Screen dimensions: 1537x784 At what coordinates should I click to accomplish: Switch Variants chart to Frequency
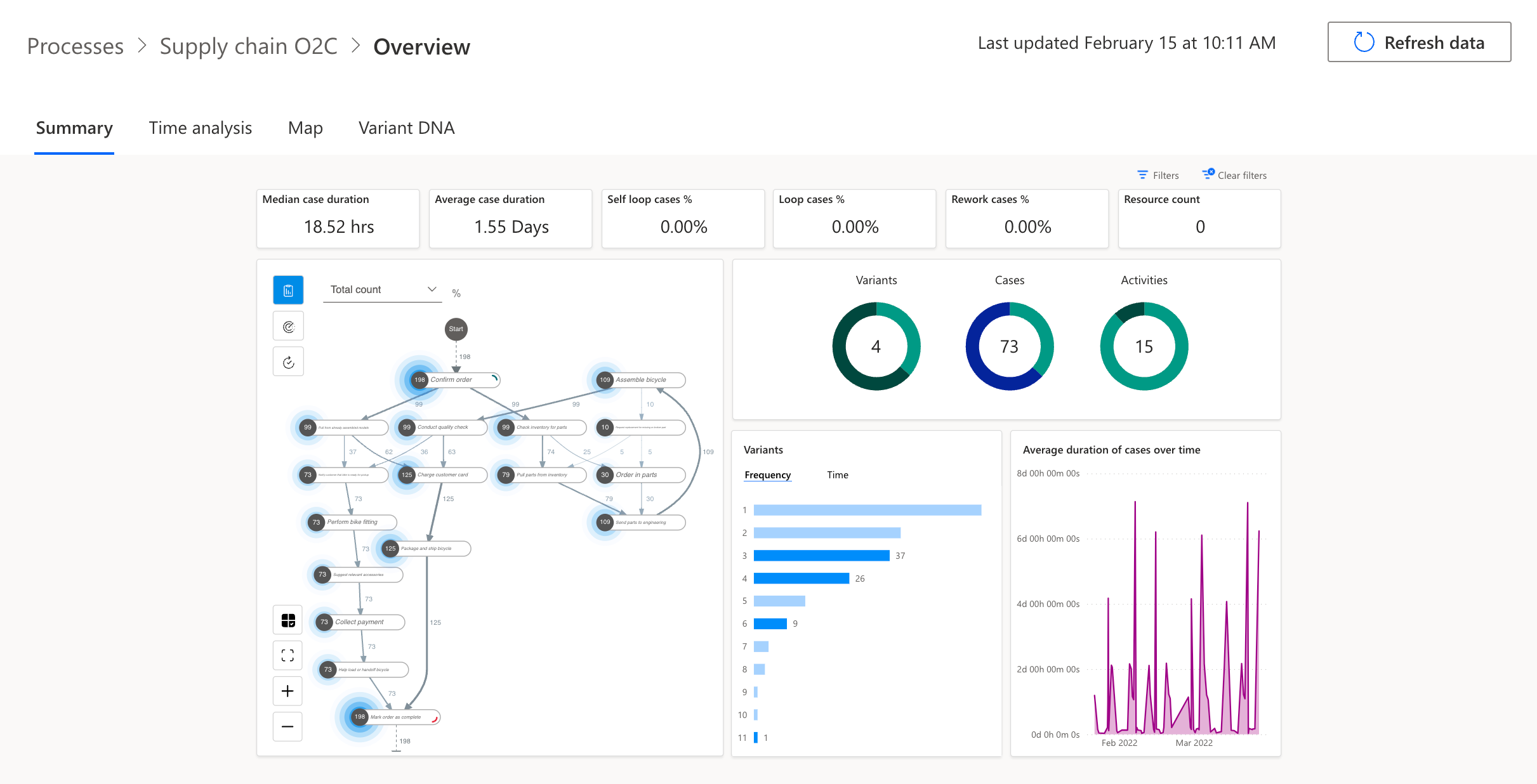767,474
